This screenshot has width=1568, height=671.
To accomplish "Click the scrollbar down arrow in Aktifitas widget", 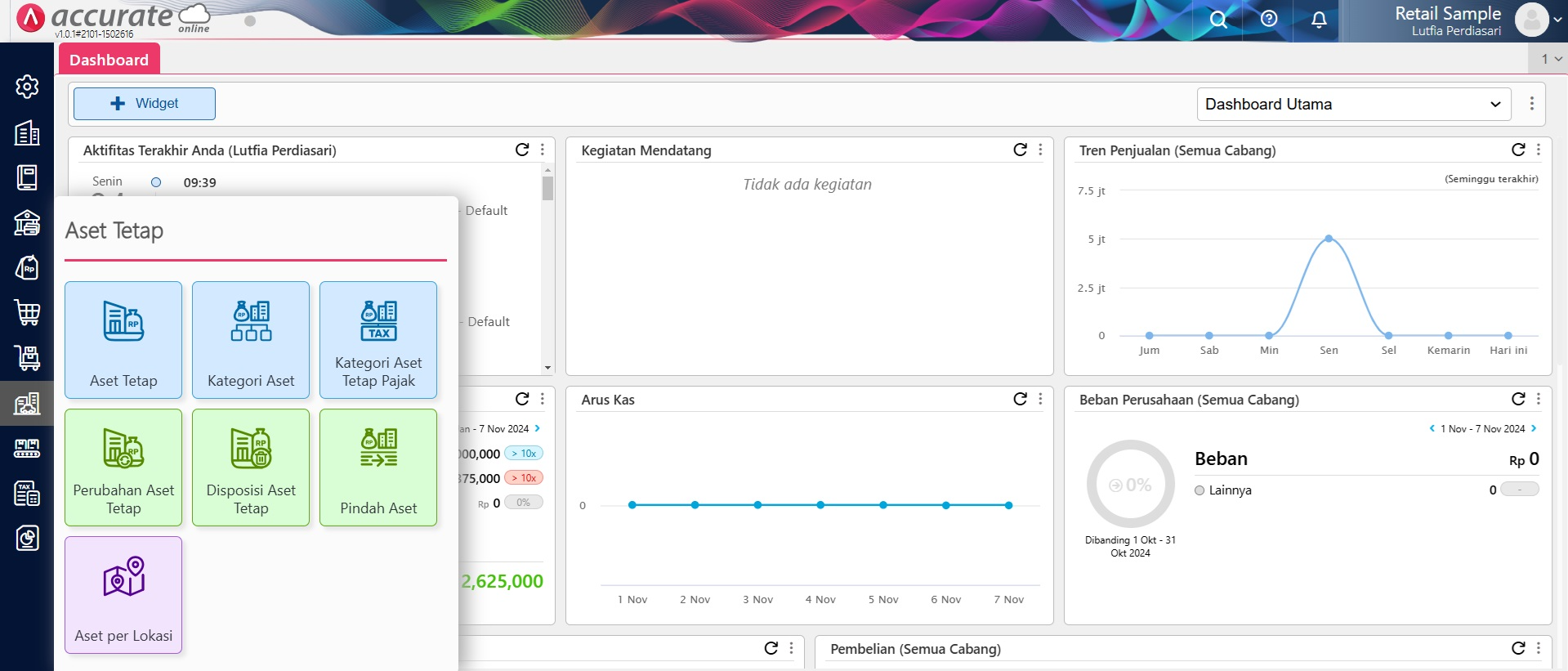I will point(547,368).
